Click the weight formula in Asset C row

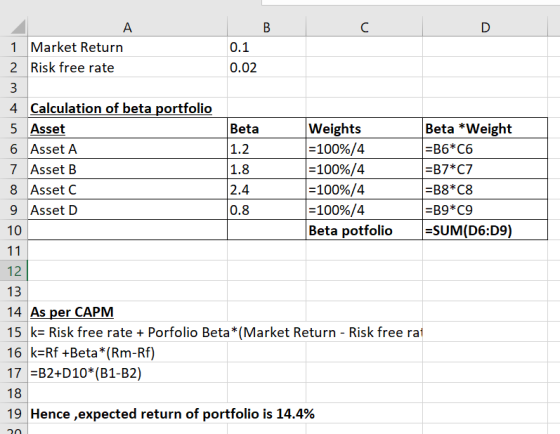[364, 190]
